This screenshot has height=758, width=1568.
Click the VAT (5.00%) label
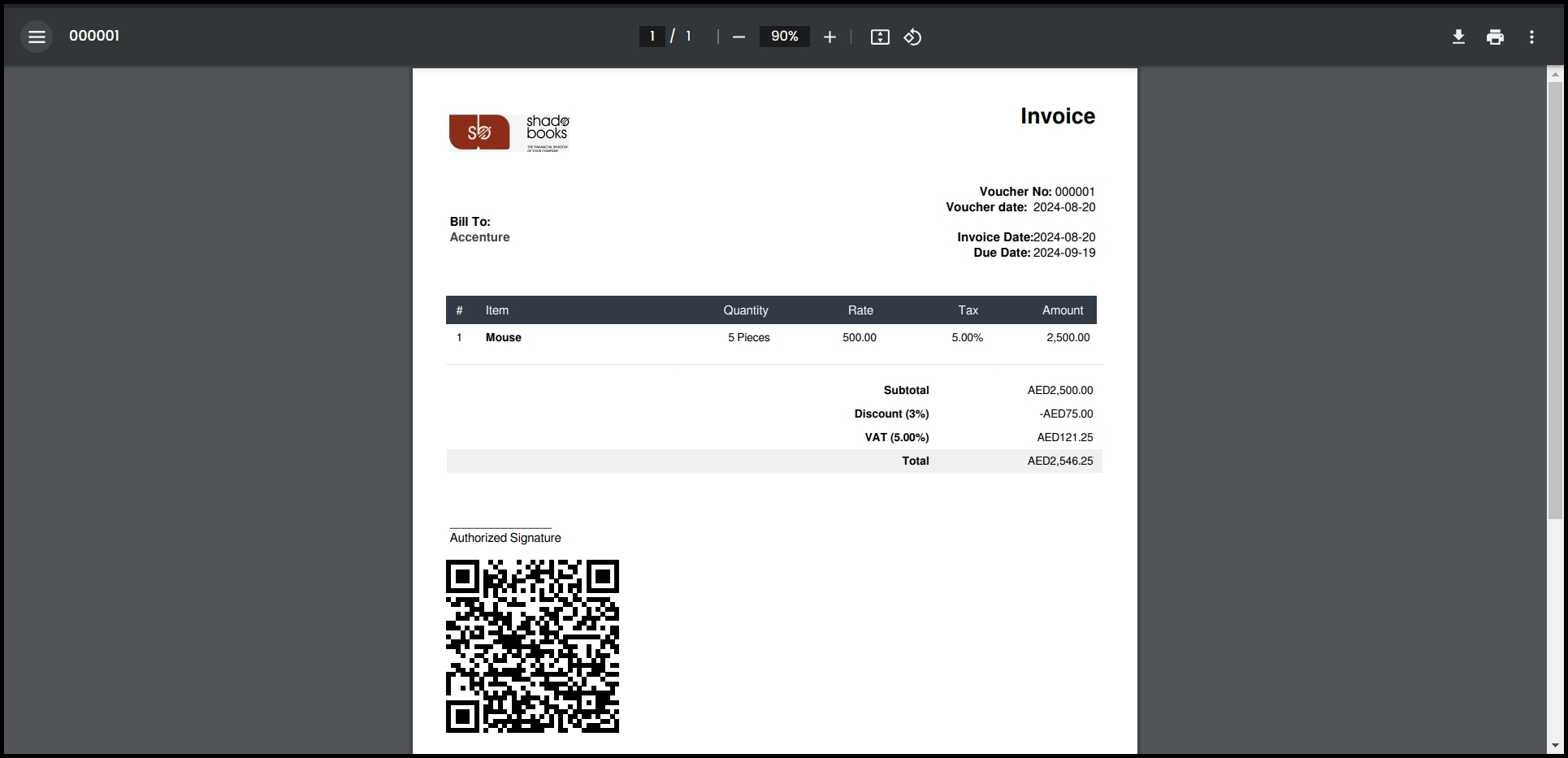(897, 437)
